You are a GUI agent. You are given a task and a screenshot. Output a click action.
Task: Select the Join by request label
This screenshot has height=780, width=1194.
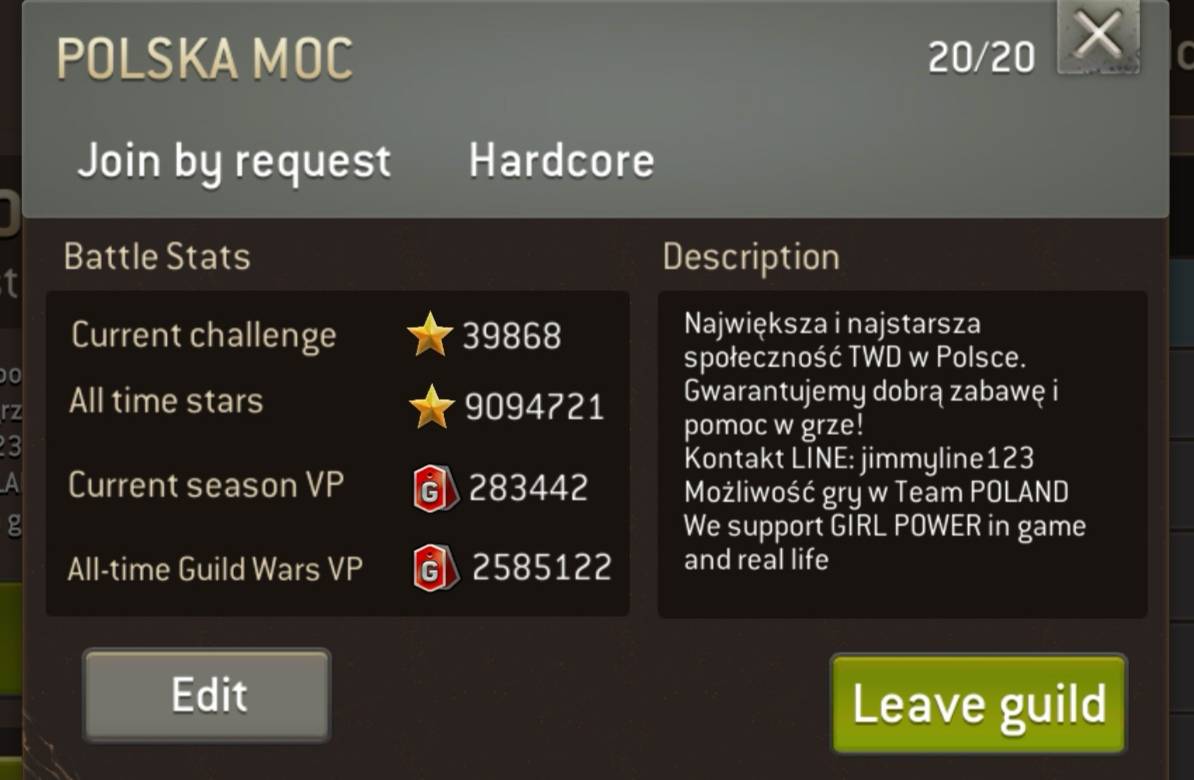point(234,161)
